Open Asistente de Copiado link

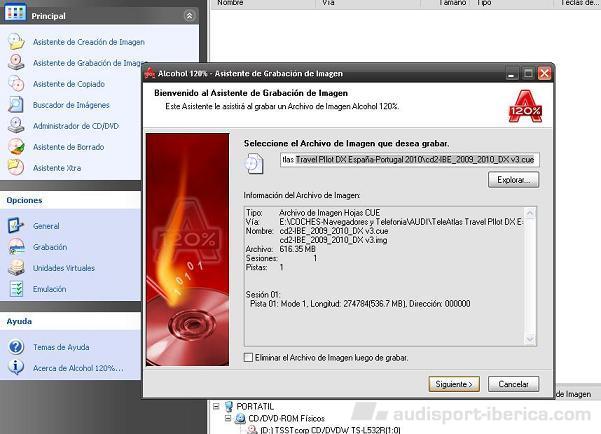tap(69, 84)
